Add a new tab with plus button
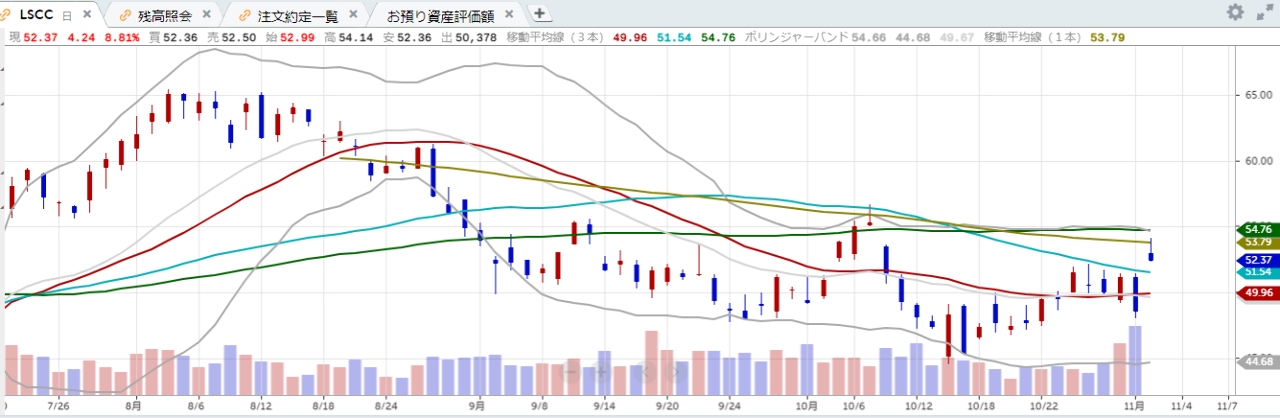 (539, 14)
